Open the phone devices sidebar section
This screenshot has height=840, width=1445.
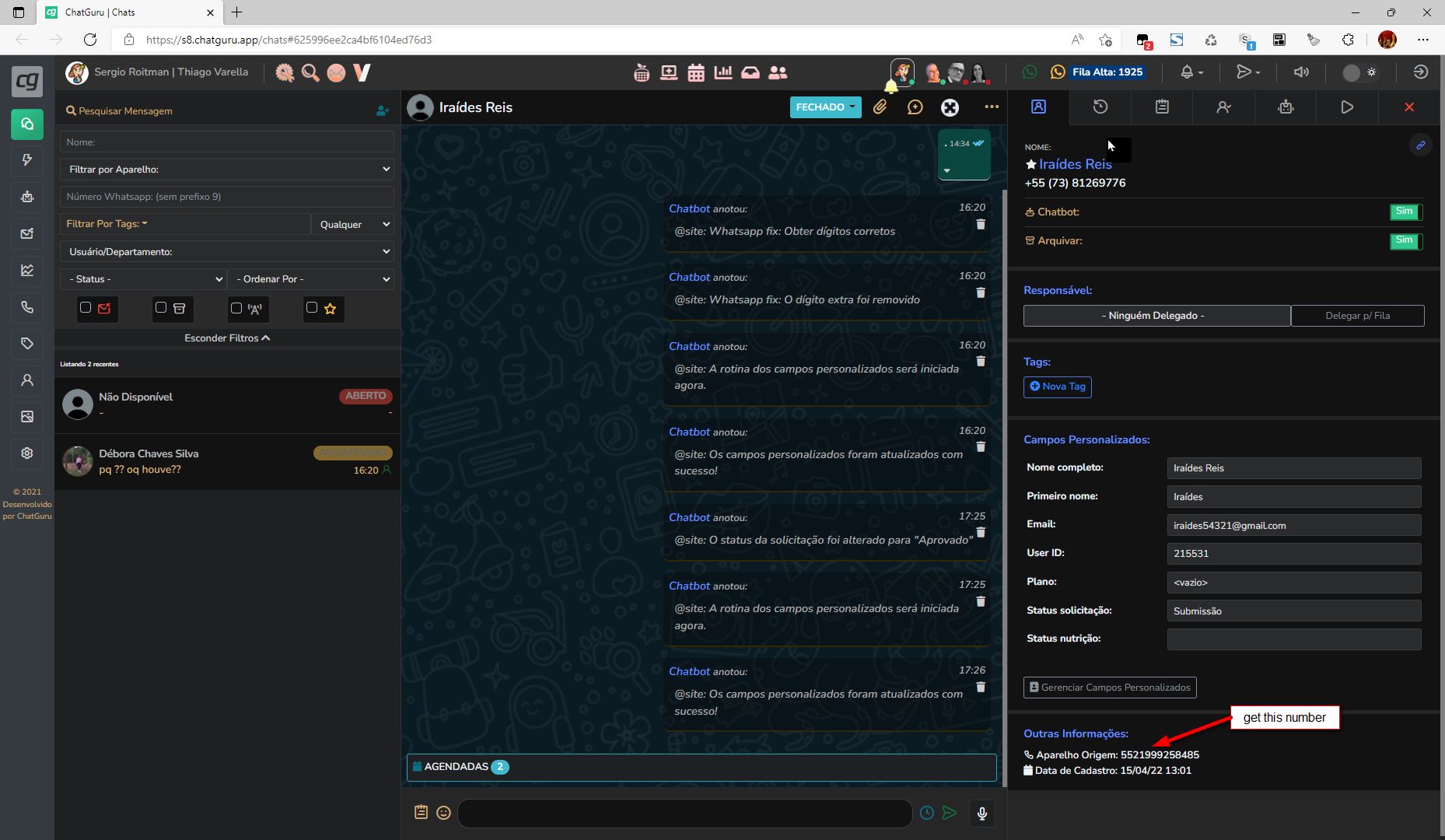[x=27, y=307]
